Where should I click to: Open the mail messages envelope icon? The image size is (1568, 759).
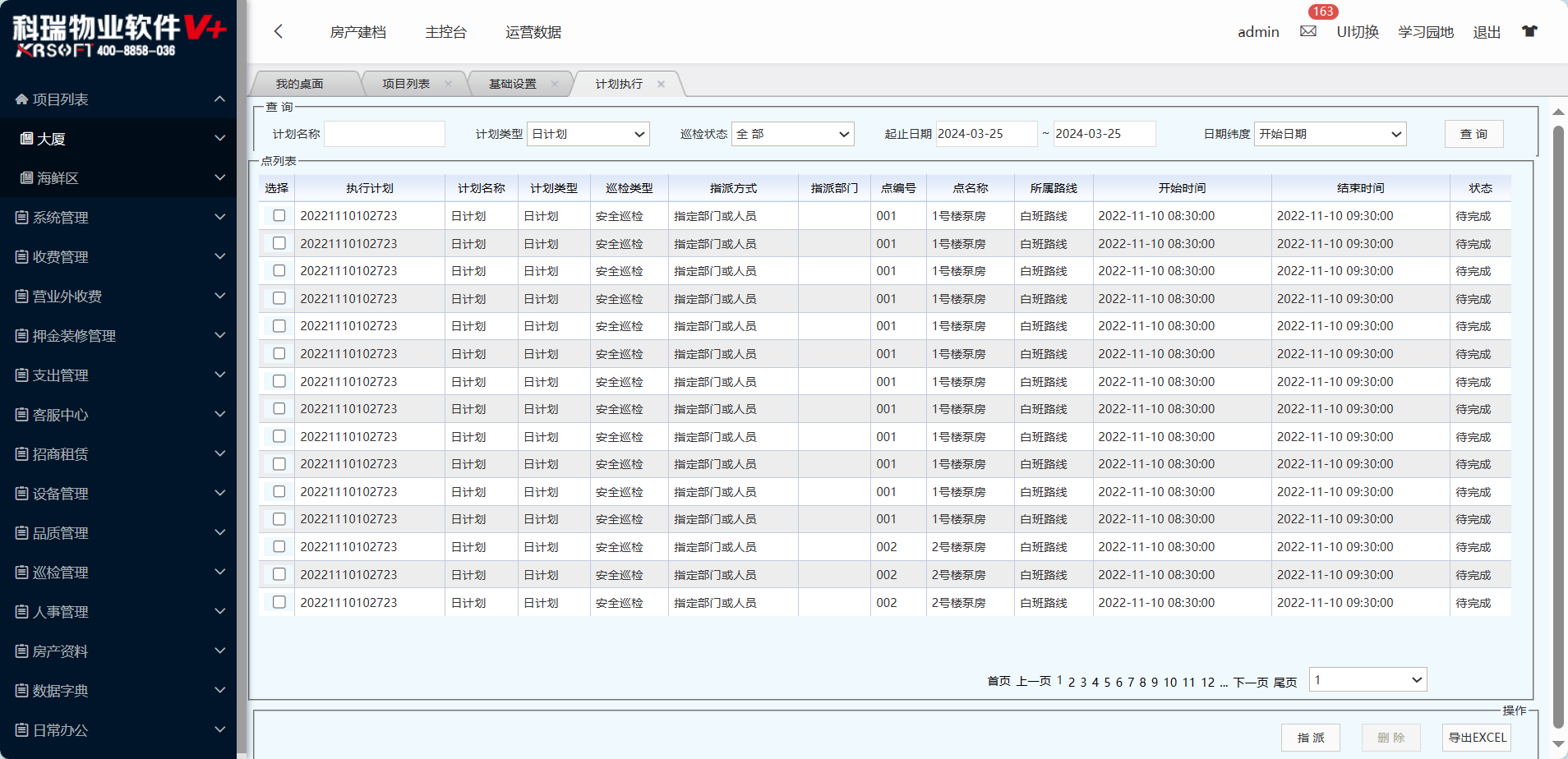(x=1307, y=31)
